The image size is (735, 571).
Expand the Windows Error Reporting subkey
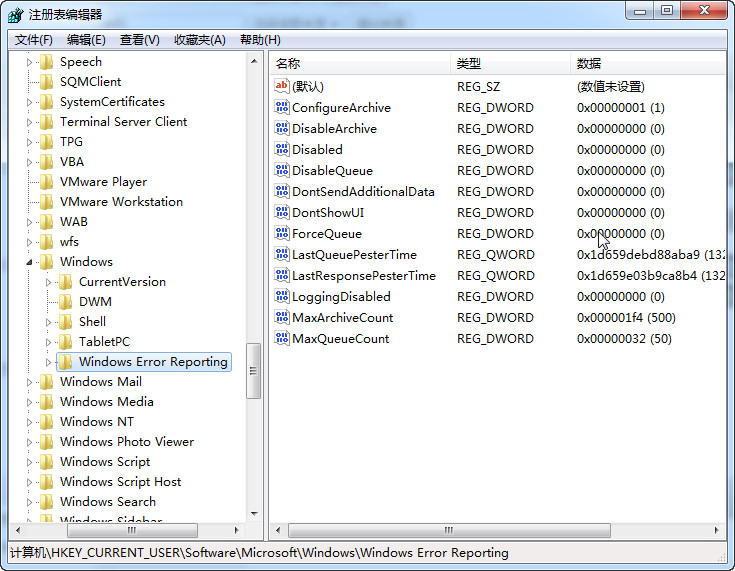[48, 362]
